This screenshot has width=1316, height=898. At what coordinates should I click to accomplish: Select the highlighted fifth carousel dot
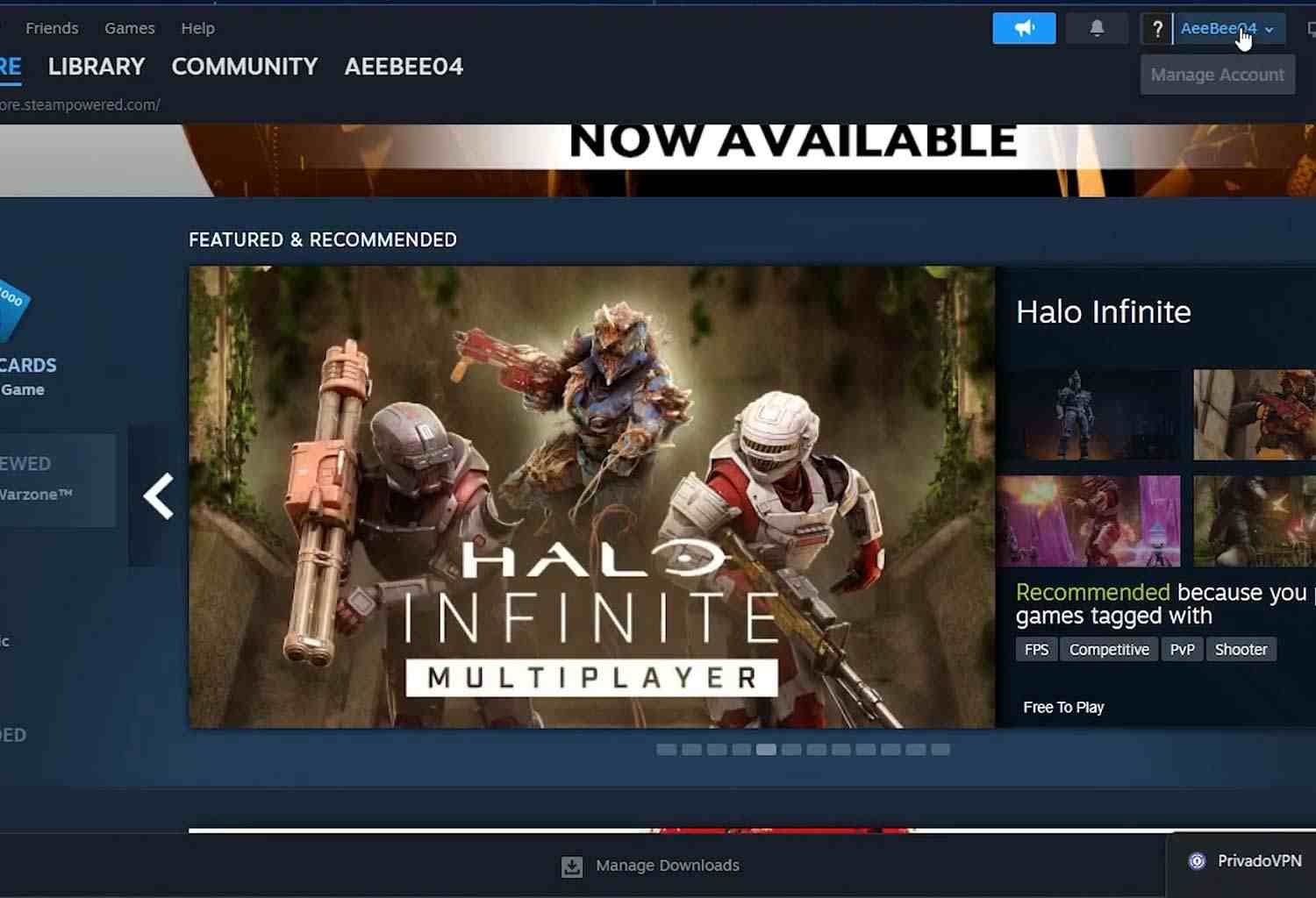[x=766, y=750]
